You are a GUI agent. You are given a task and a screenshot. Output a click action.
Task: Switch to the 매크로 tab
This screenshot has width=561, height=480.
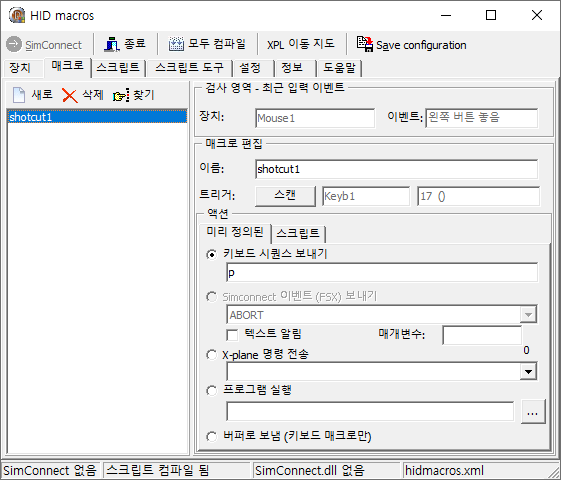67,67
